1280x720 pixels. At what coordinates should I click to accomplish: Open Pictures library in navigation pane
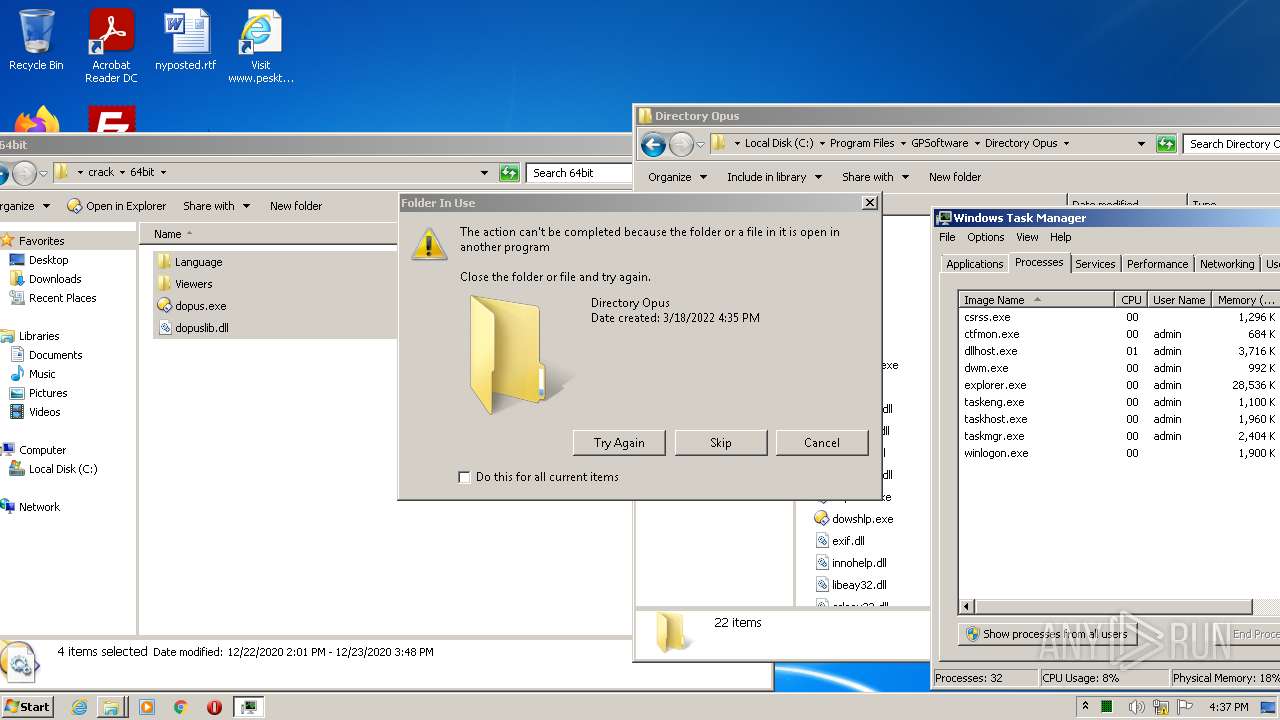coord(48,393)
